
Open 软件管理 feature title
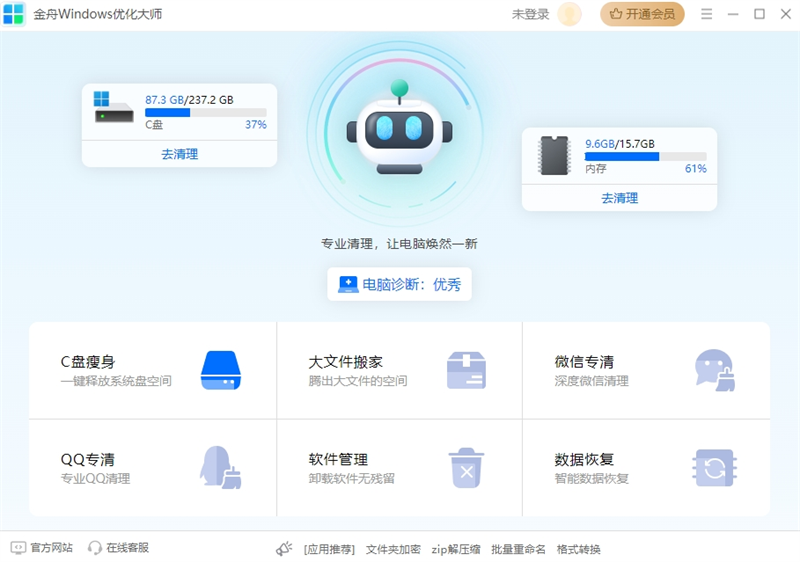(338, 459)
